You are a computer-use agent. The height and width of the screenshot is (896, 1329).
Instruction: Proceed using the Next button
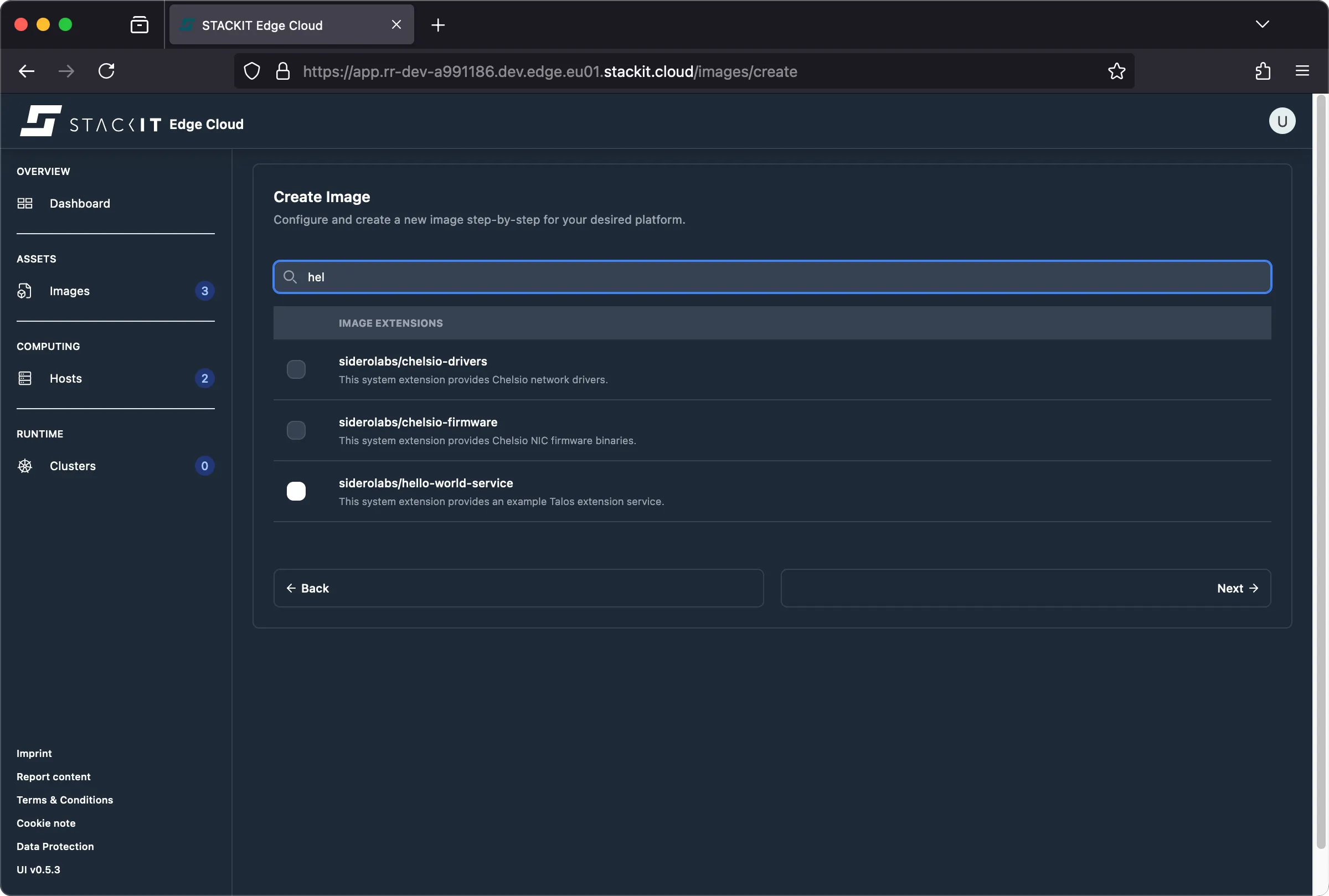pos(1237,588)
